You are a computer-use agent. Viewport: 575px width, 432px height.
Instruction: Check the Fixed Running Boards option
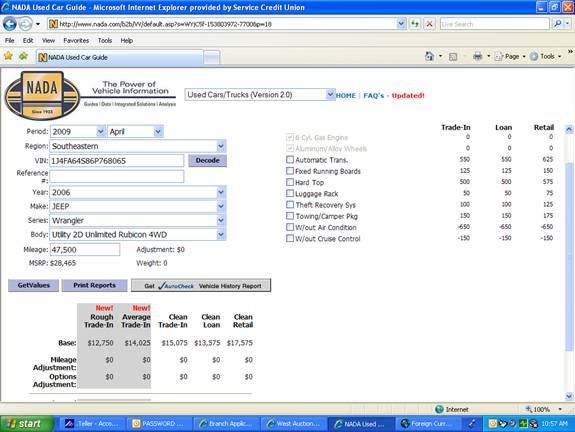pyautogui.click(x=290, y=171)
